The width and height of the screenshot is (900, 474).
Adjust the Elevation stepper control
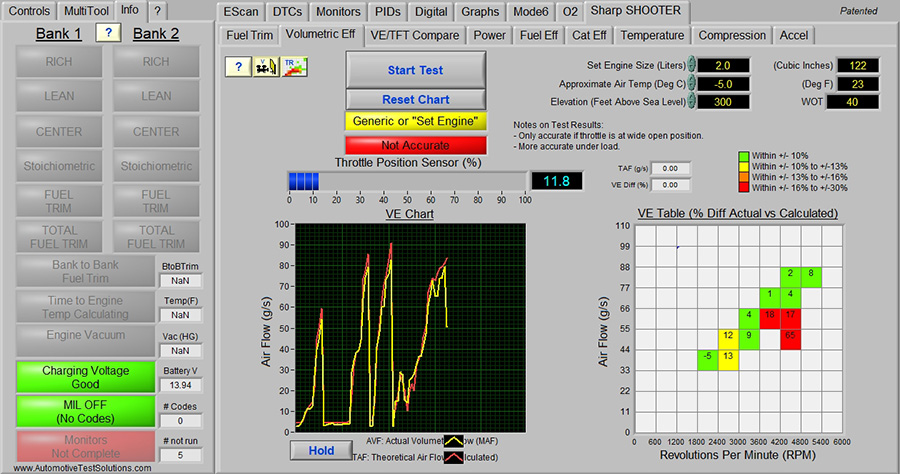pos(690,102)
